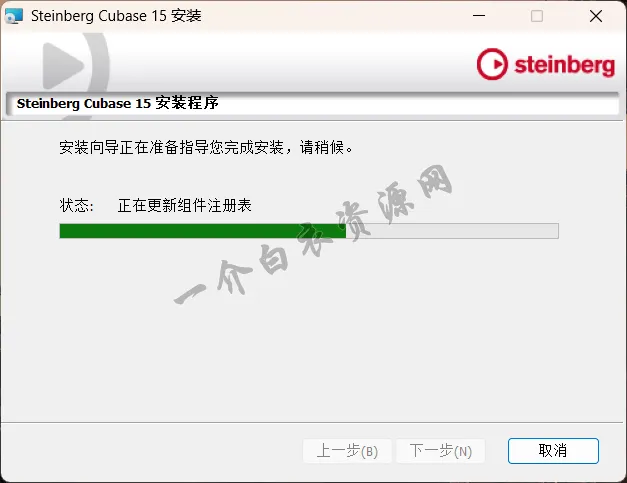Image resolution: width=627 pixels, height=483 pixels.
Task: Click the gray play-arrow graphic in the banner
Action: (63, 66)
